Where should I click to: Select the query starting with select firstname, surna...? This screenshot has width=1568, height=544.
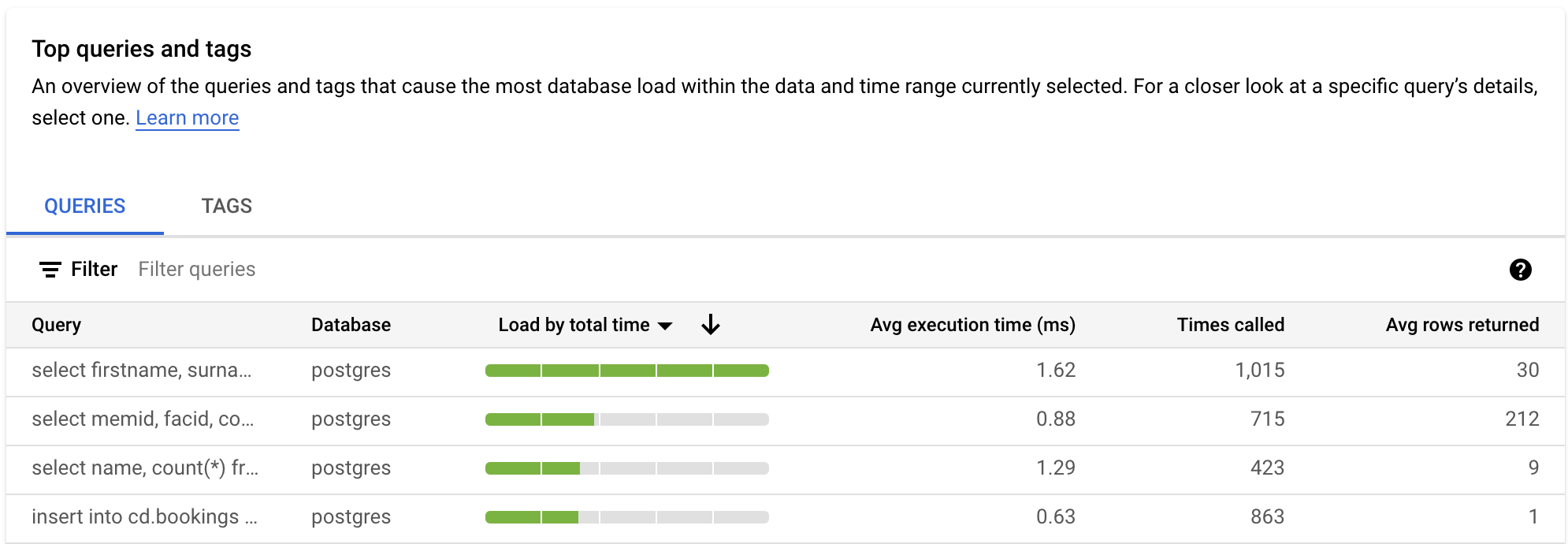pos(143,370)
